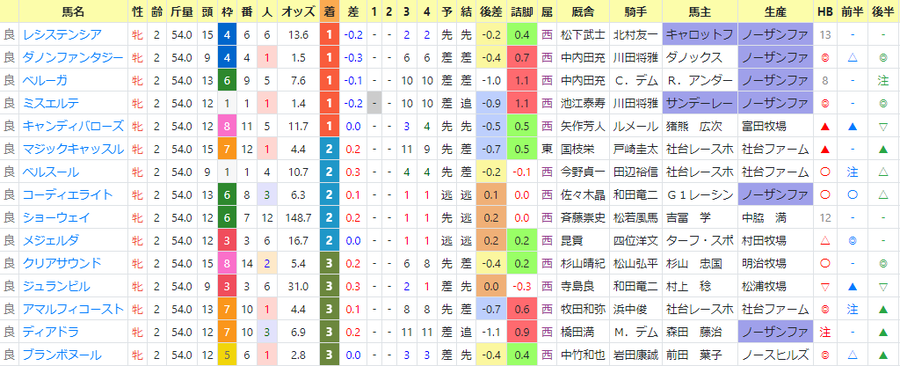Click the HB column header
Image resolution: width=900 pixels, height=366 pixels.
pos(825,11)
